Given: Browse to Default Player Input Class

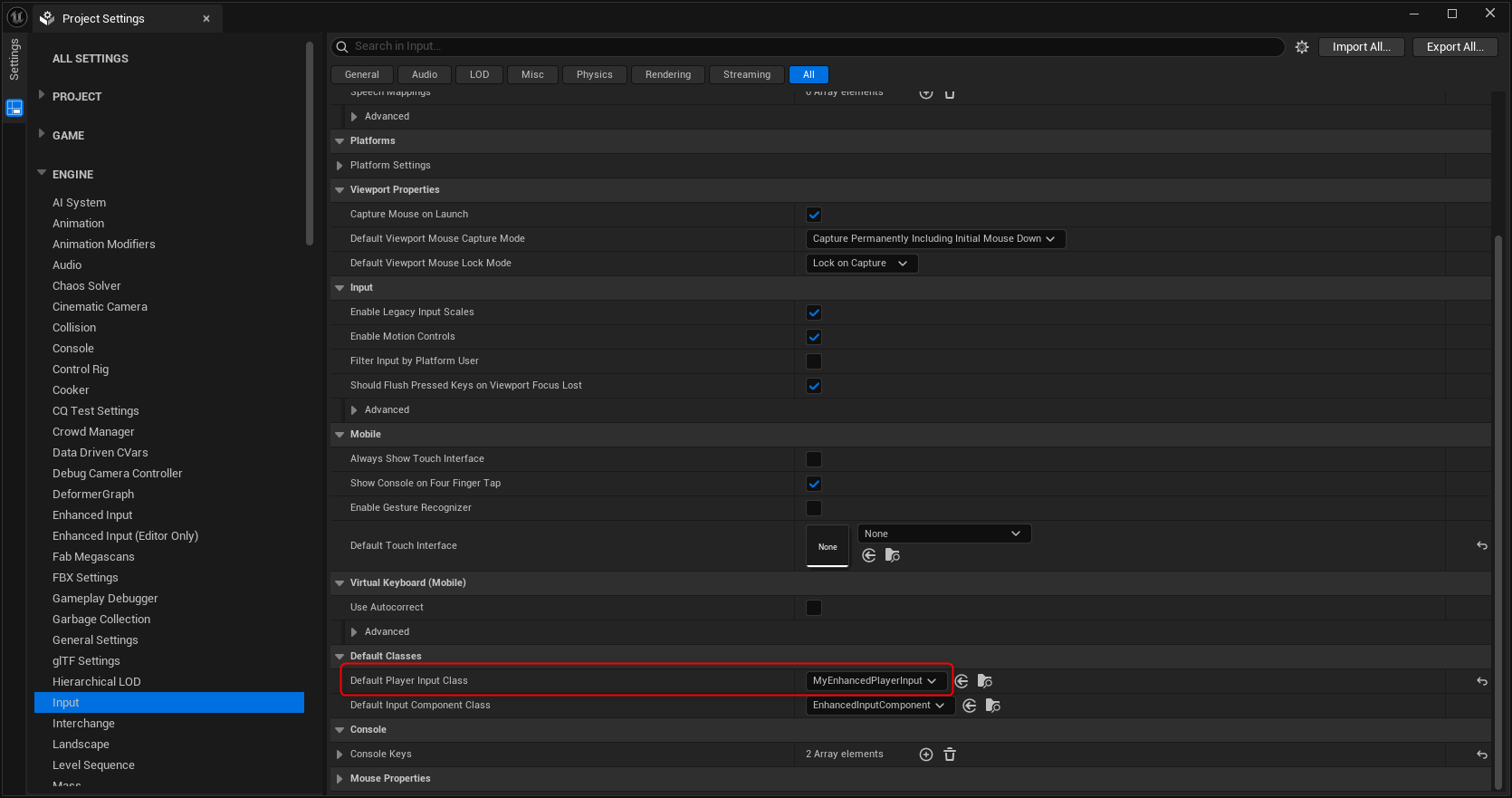Looking at the screenshot, I should click(985, 681).
